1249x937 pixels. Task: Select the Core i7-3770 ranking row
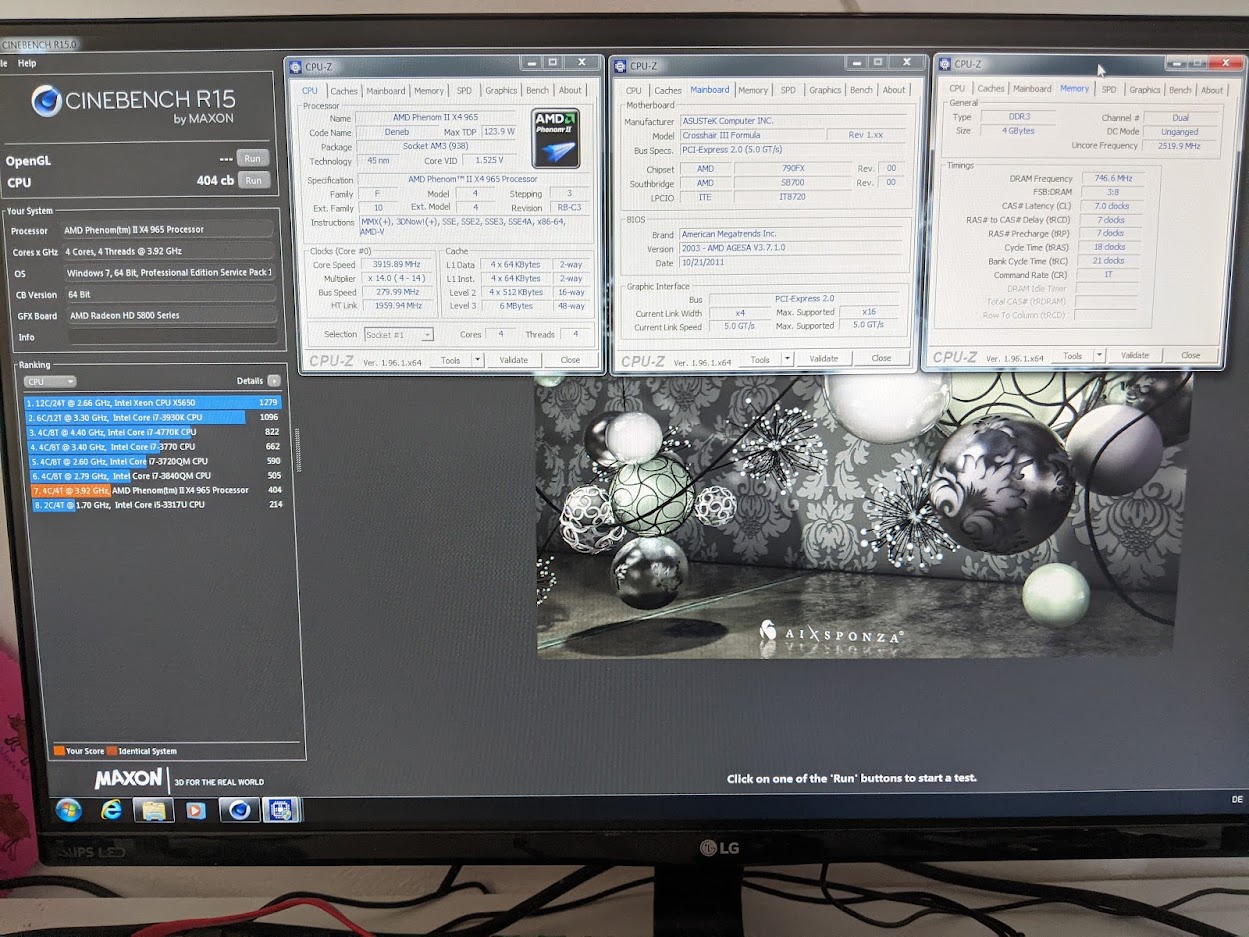pos(153,447)
